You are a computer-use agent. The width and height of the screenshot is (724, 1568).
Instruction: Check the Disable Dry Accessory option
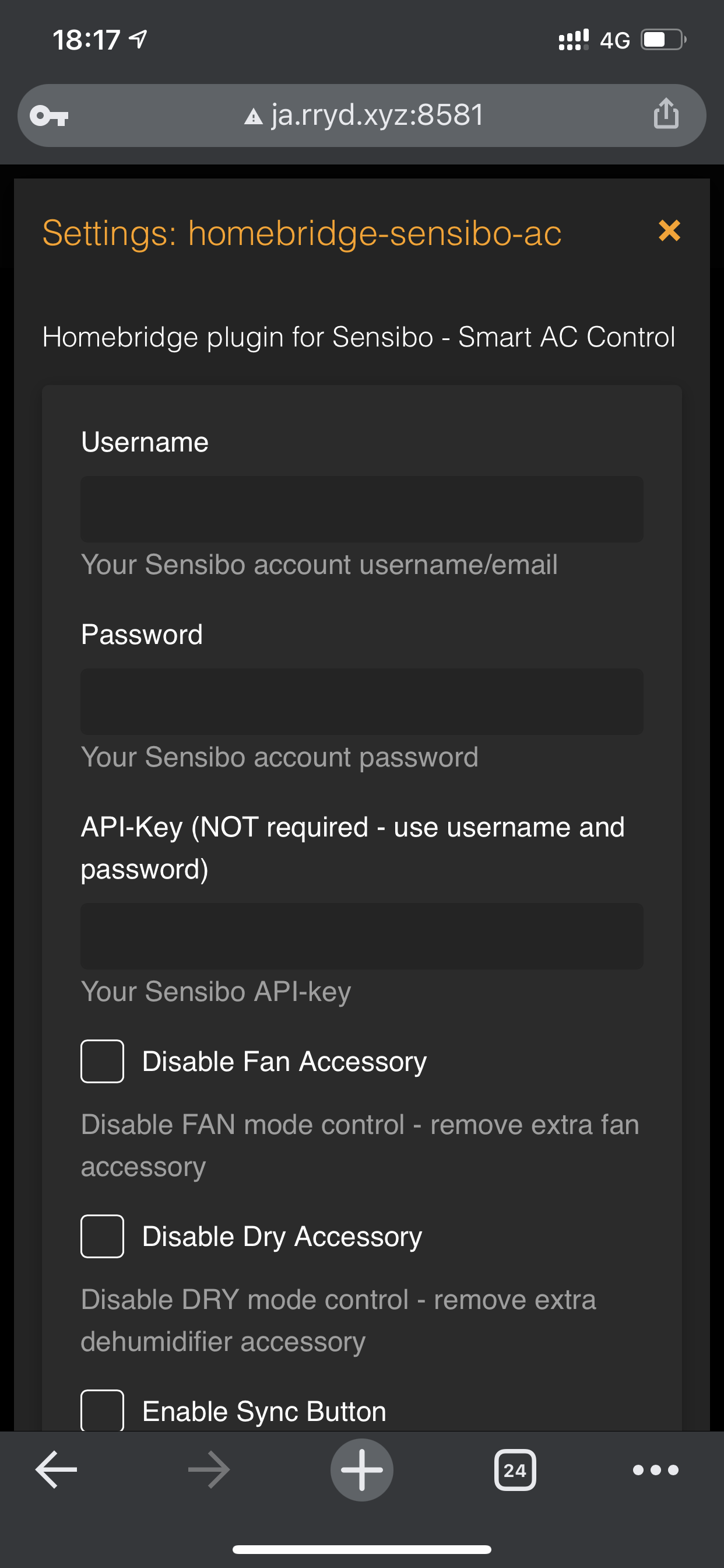click(101, 1235)
